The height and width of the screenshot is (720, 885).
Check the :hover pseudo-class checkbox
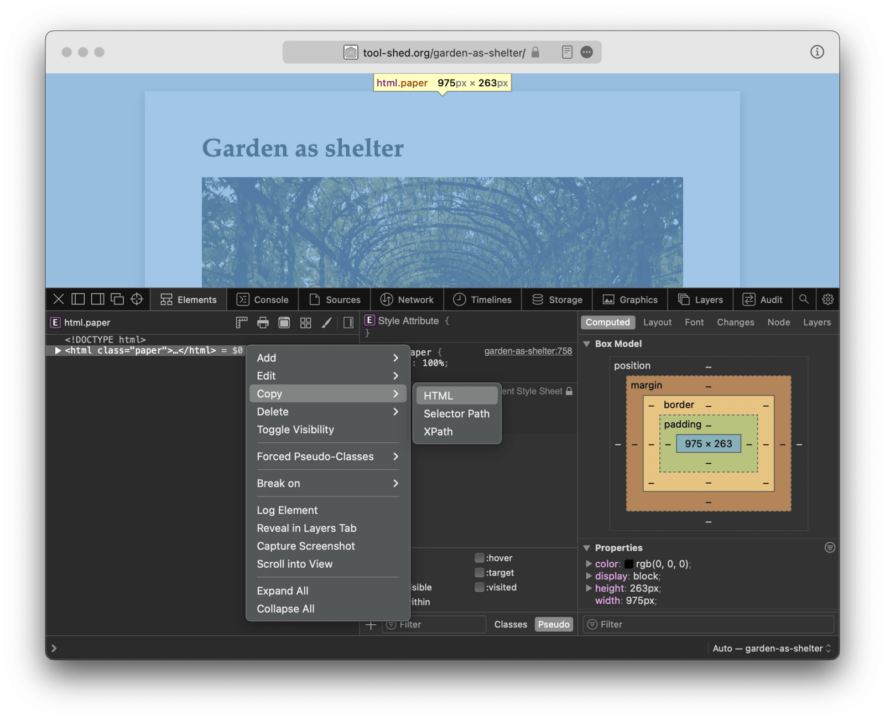click(x=479, y=558)
